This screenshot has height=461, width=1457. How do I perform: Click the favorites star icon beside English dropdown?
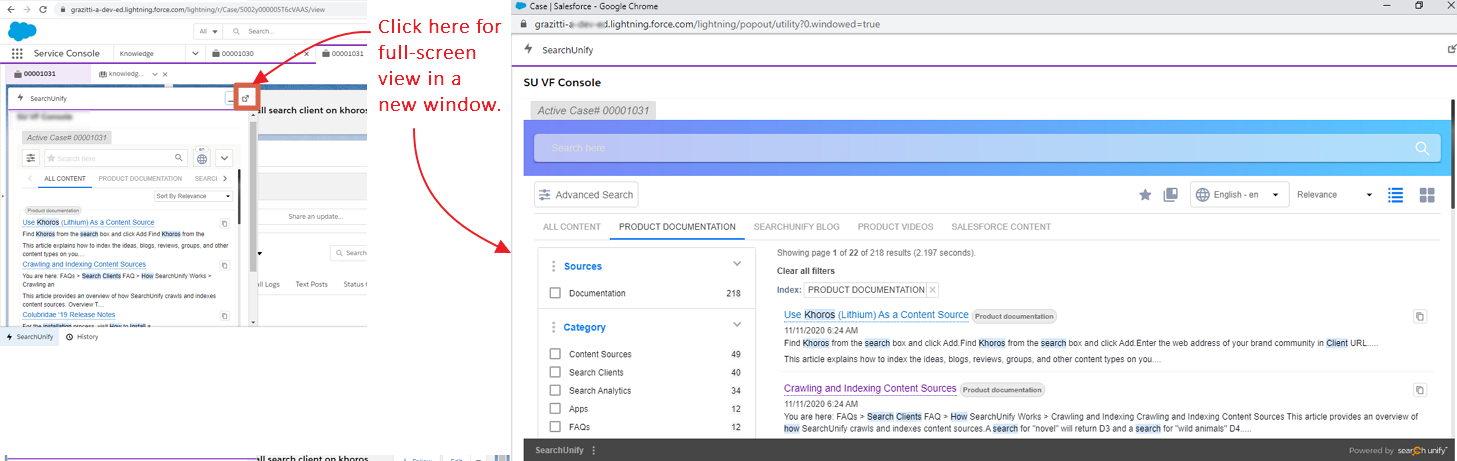pyautogui.click(x=1145, y=195)
